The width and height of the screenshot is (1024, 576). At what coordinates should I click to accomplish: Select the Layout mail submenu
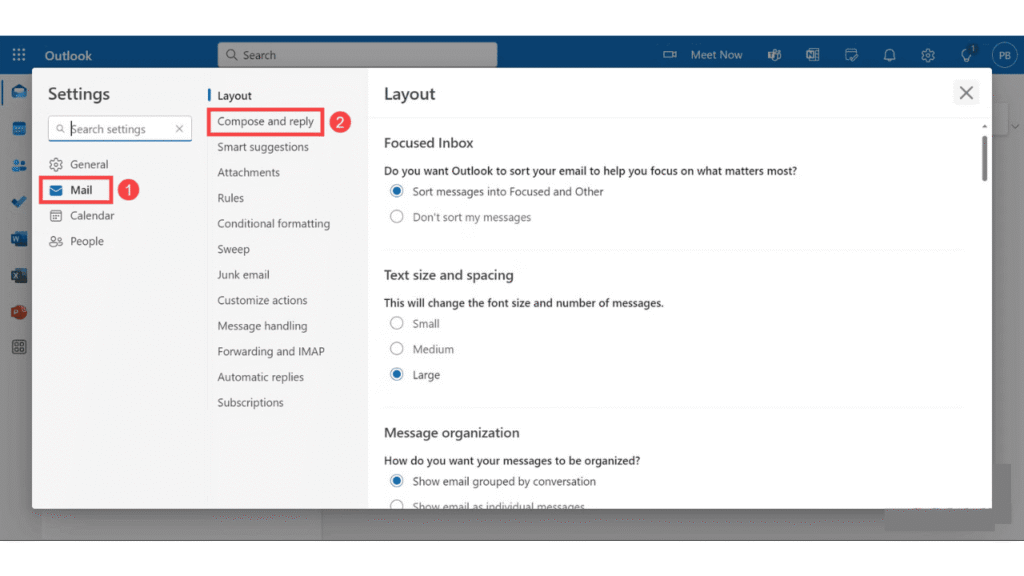(234, 95)
